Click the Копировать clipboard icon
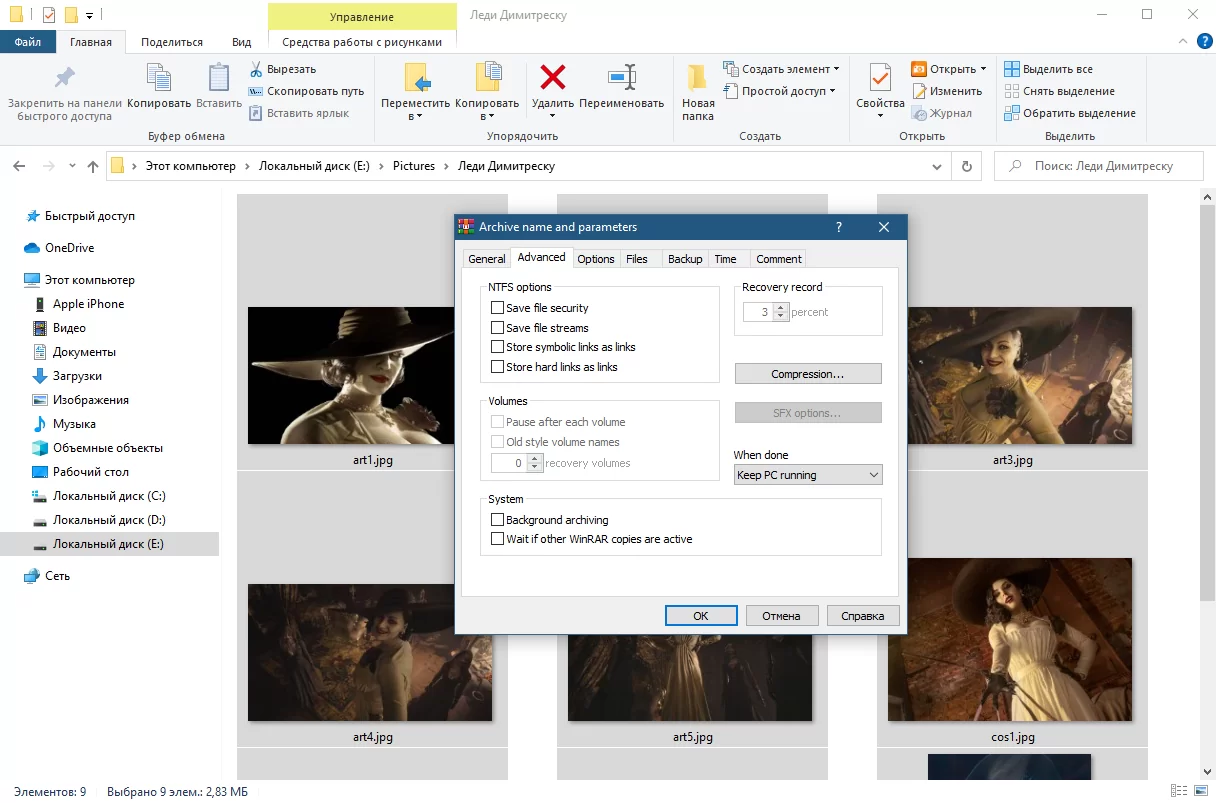This screenshot has width=1216, height=803. point(159,78)
